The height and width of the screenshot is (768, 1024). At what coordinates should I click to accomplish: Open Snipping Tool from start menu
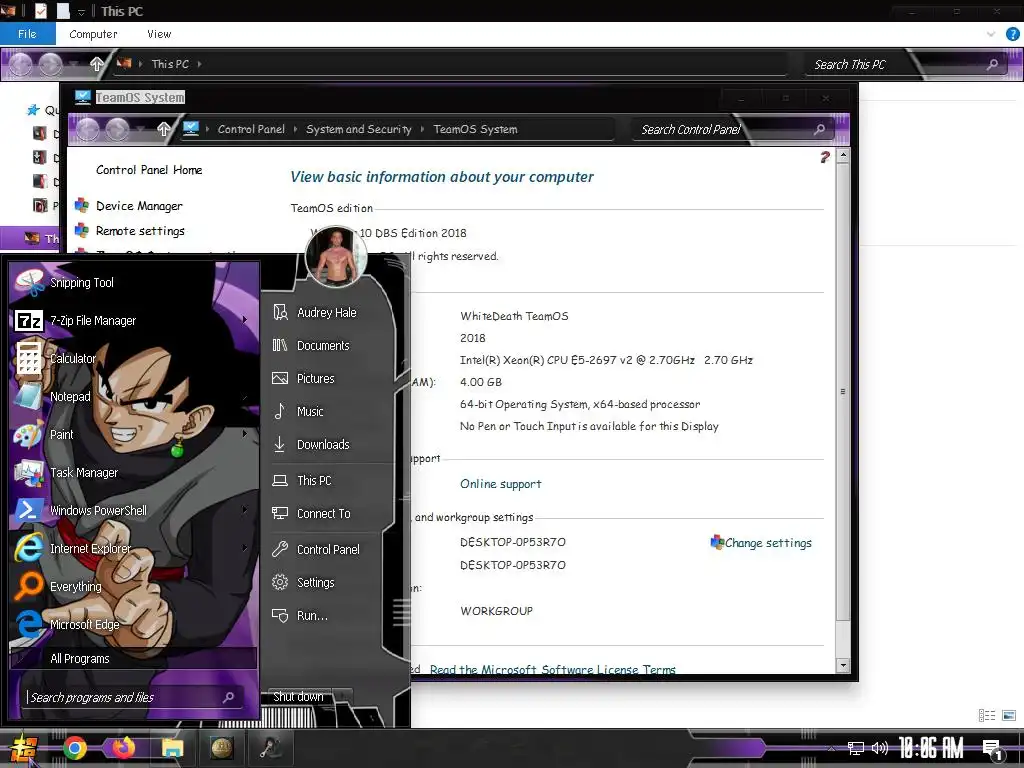coord(134,283)
